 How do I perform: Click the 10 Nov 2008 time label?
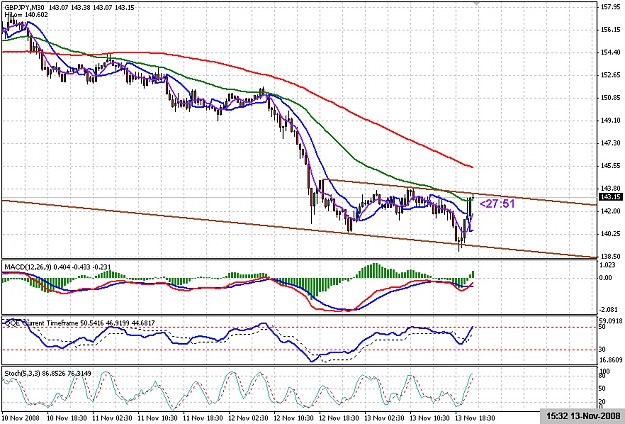coord(20,418)
